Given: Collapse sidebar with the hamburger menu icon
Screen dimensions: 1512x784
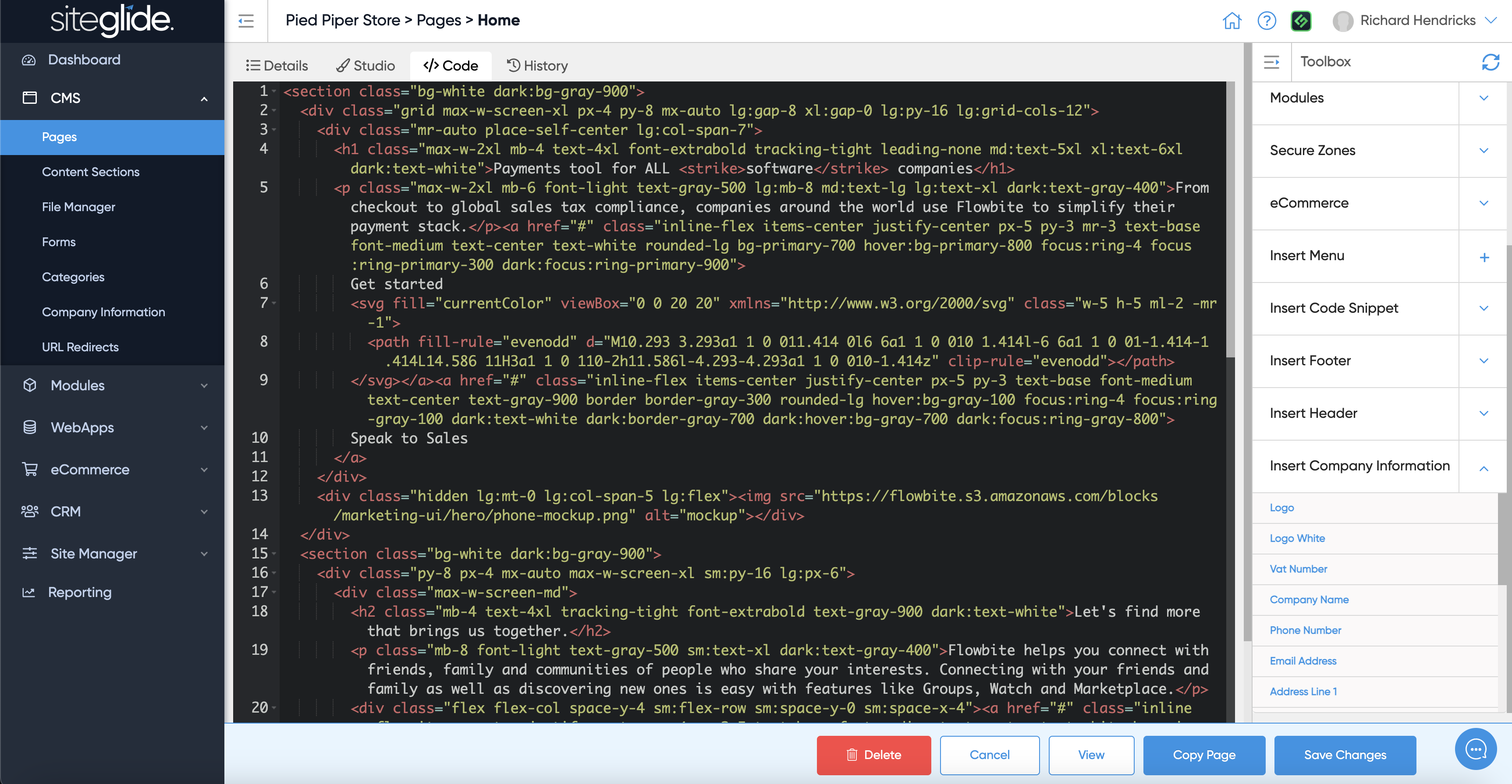Looking at the screenshot, I should tap(246, 21).
